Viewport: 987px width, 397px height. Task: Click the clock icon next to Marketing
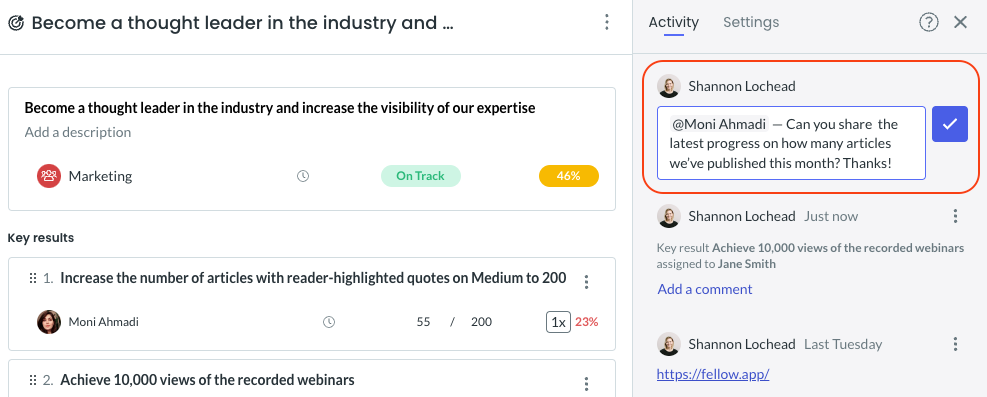pyautogui.click(x=303, y=176)
